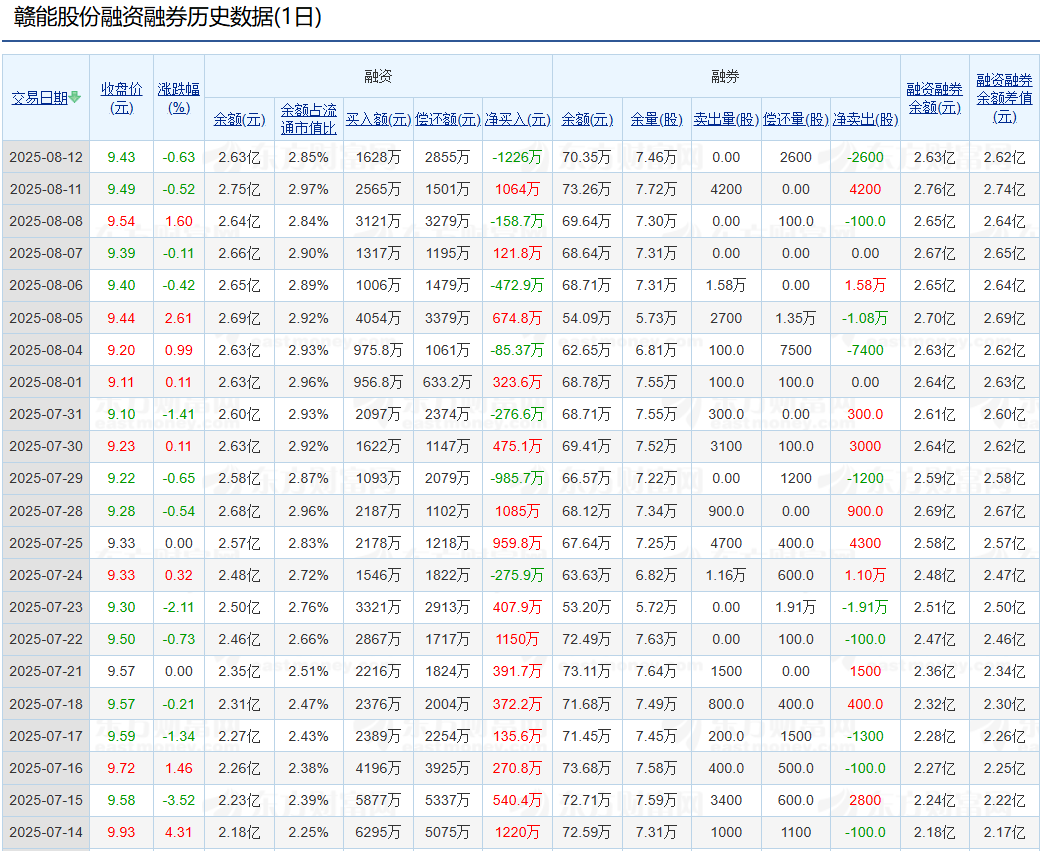Click market value ratio 2.25%
The width and height of the screenshot is (1040, 851).
tap(308, 832)
